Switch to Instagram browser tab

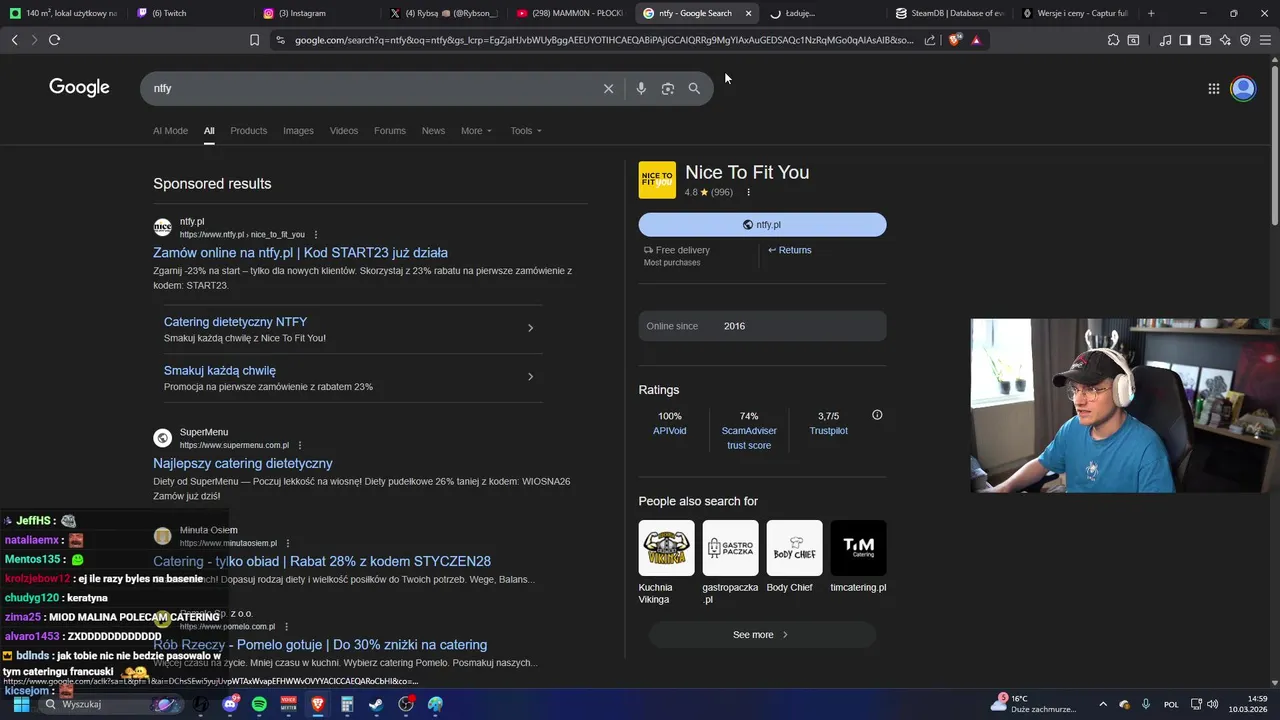[x=315, y=13]
